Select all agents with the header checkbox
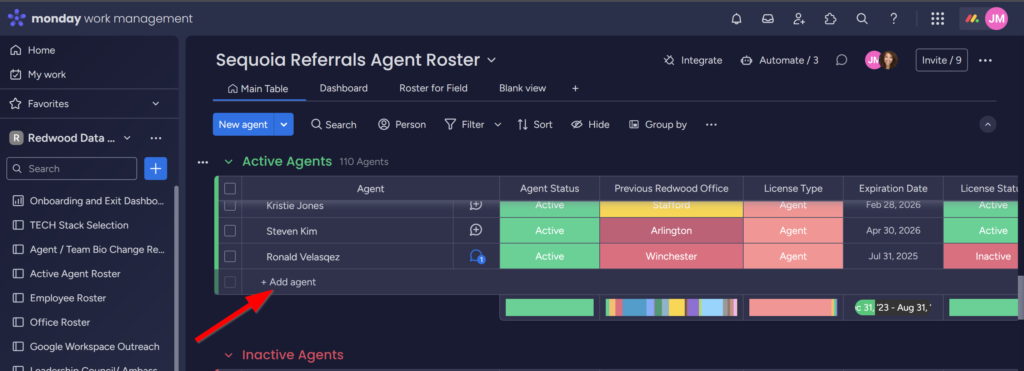The height and width of the screenshot is (371, 1024). click(x=230, y=189)
